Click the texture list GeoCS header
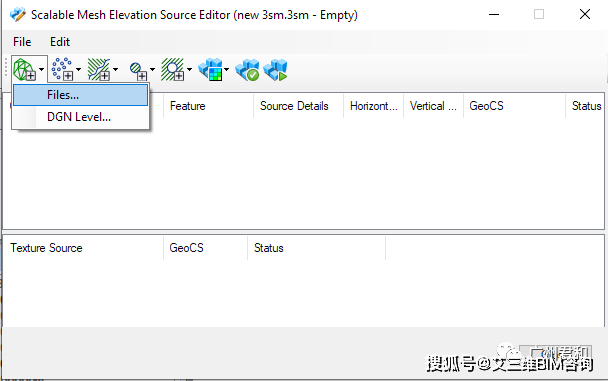The image size is (608, 381). (206, 248)
